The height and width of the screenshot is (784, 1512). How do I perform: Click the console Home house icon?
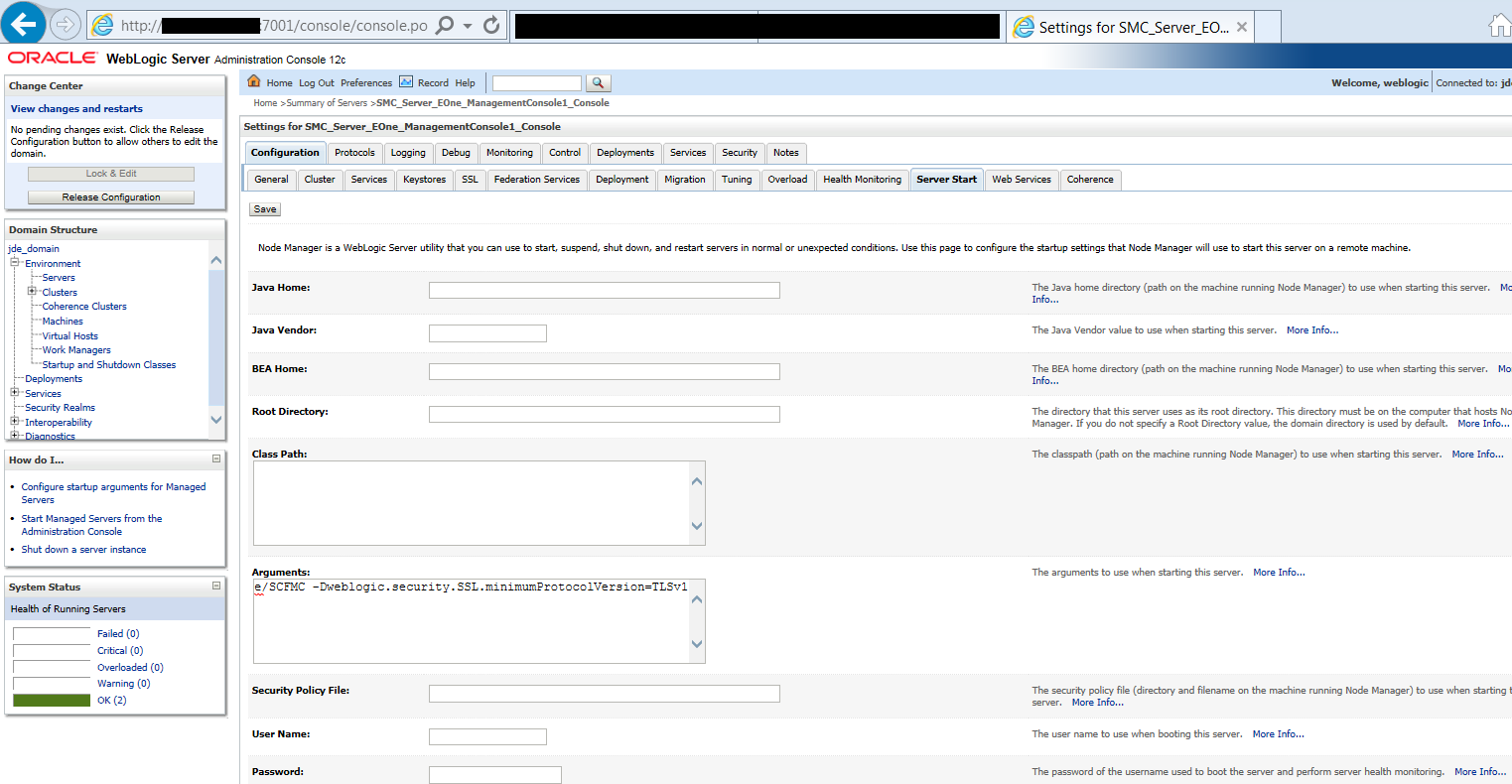pos(254,81)
